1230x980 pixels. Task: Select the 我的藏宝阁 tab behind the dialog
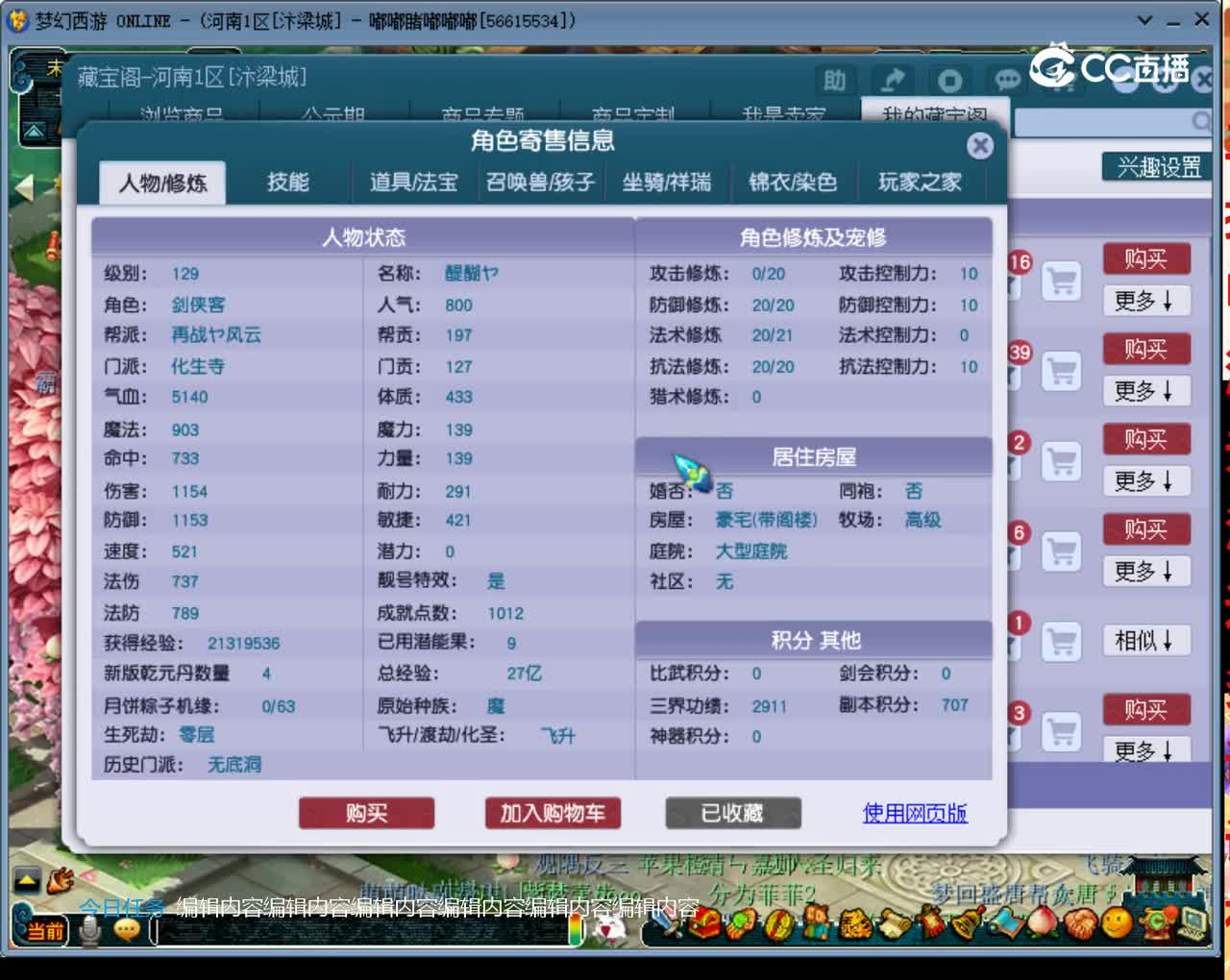click(934, 111)
